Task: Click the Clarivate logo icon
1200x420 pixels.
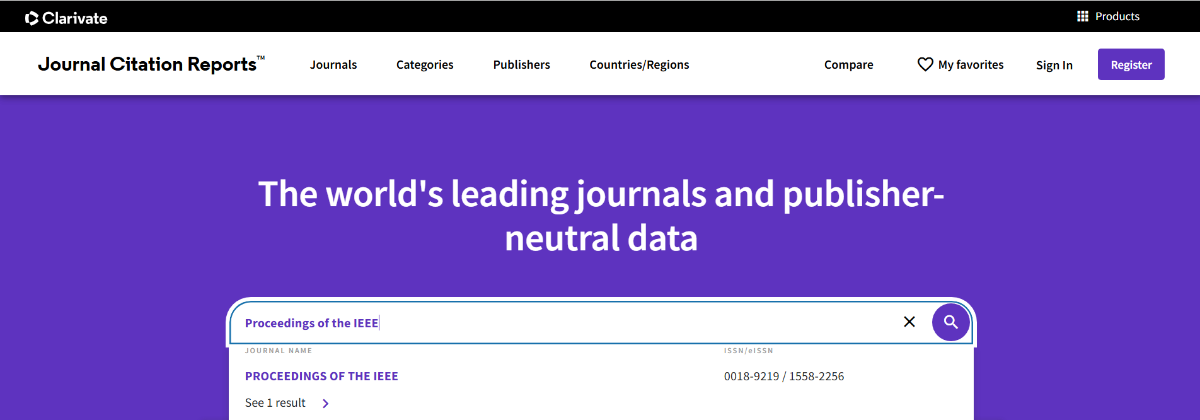Action: pos(32,17)
